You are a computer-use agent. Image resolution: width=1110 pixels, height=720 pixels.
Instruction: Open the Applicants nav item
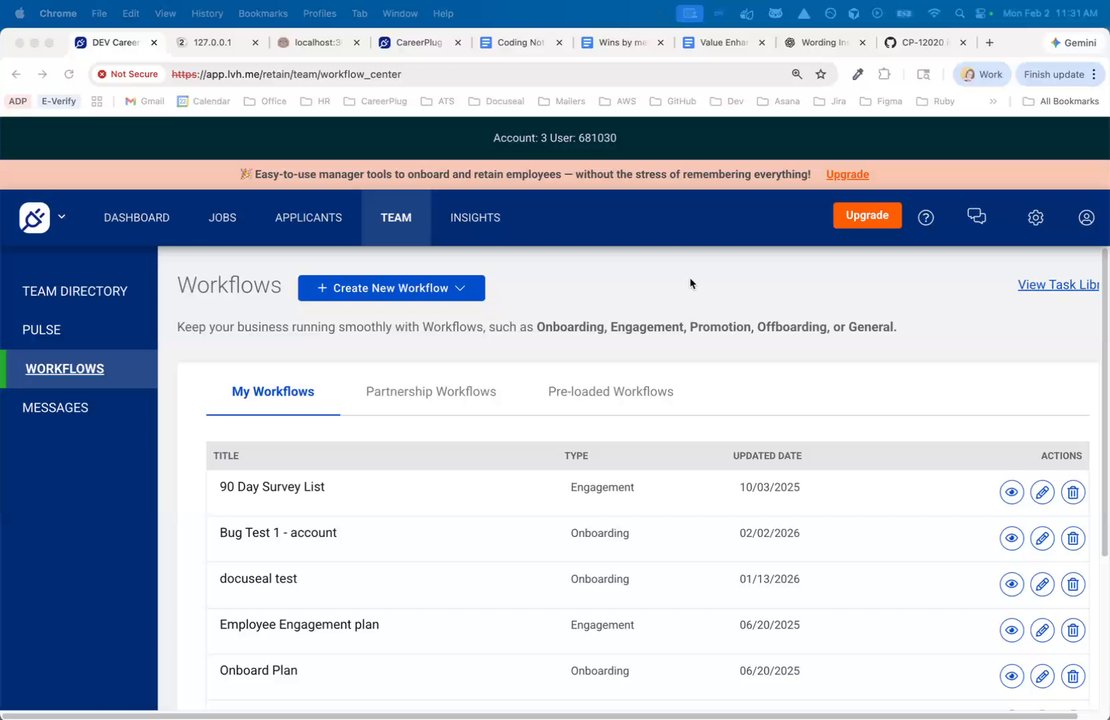click(308, 217)
